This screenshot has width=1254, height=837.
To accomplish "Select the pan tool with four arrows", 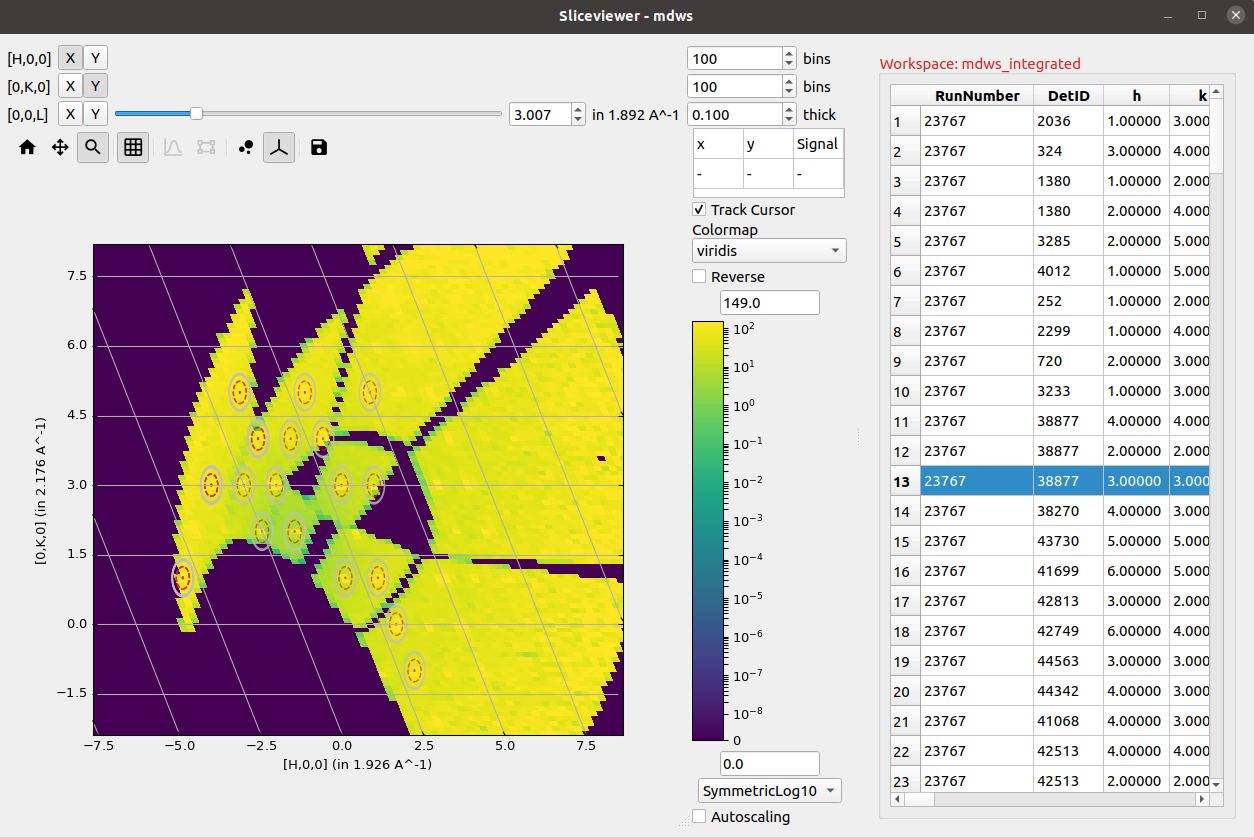I will pyautogui.click(x=60, y=148).
